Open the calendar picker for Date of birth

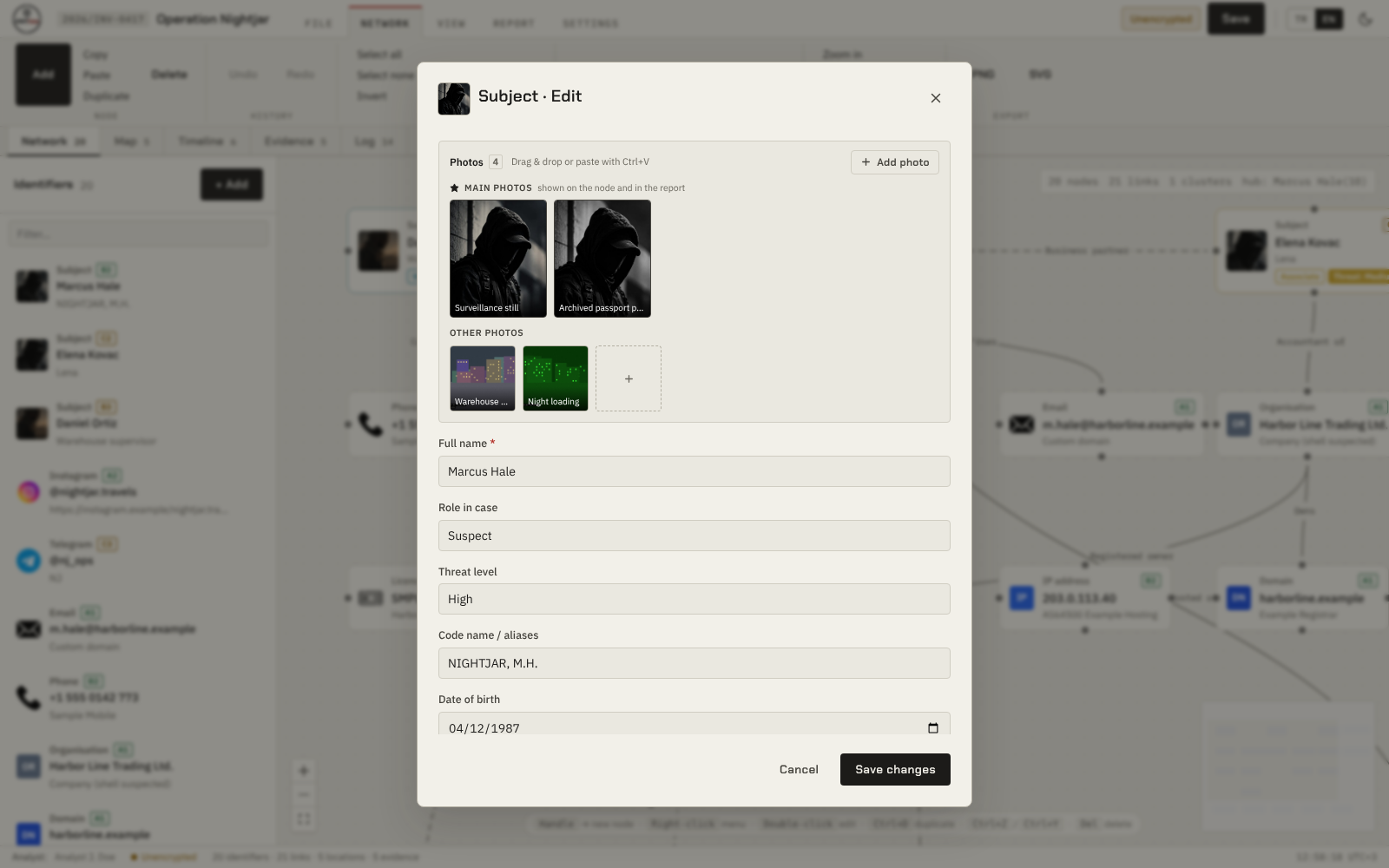(x=933, y=728)
